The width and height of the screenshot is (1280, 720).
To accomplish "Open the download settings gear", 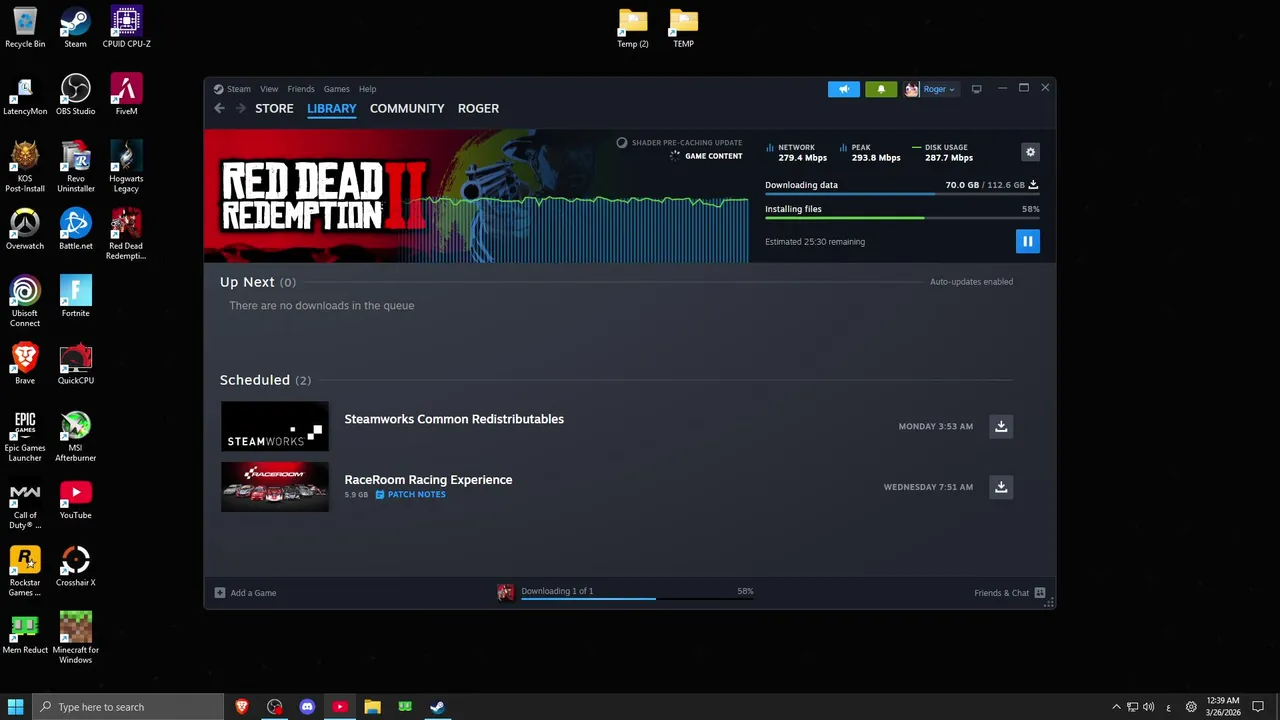I will 1030,152.
